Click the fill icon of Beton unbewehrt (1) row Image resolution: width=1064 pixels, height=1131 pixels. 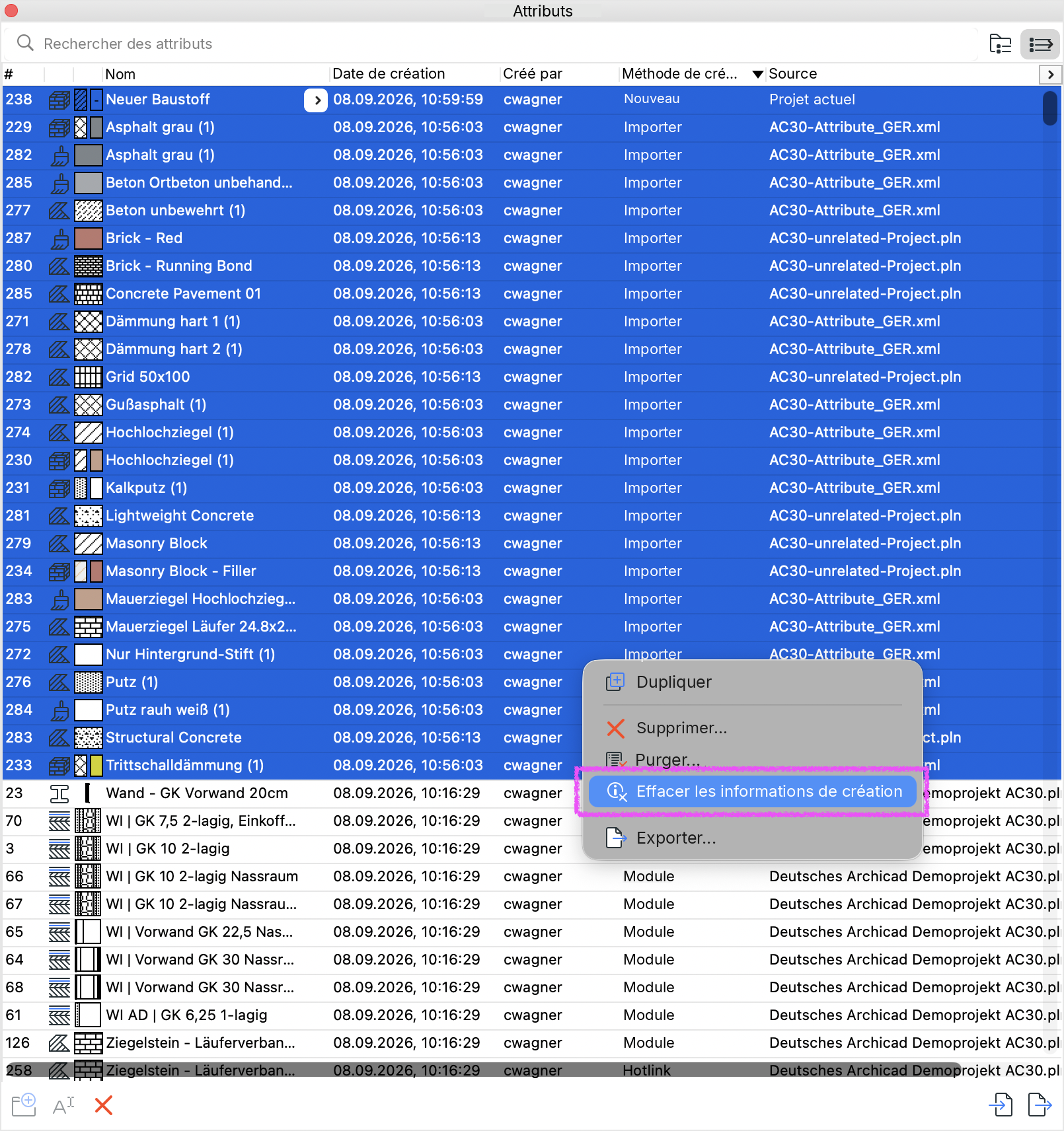pos(59,210)
